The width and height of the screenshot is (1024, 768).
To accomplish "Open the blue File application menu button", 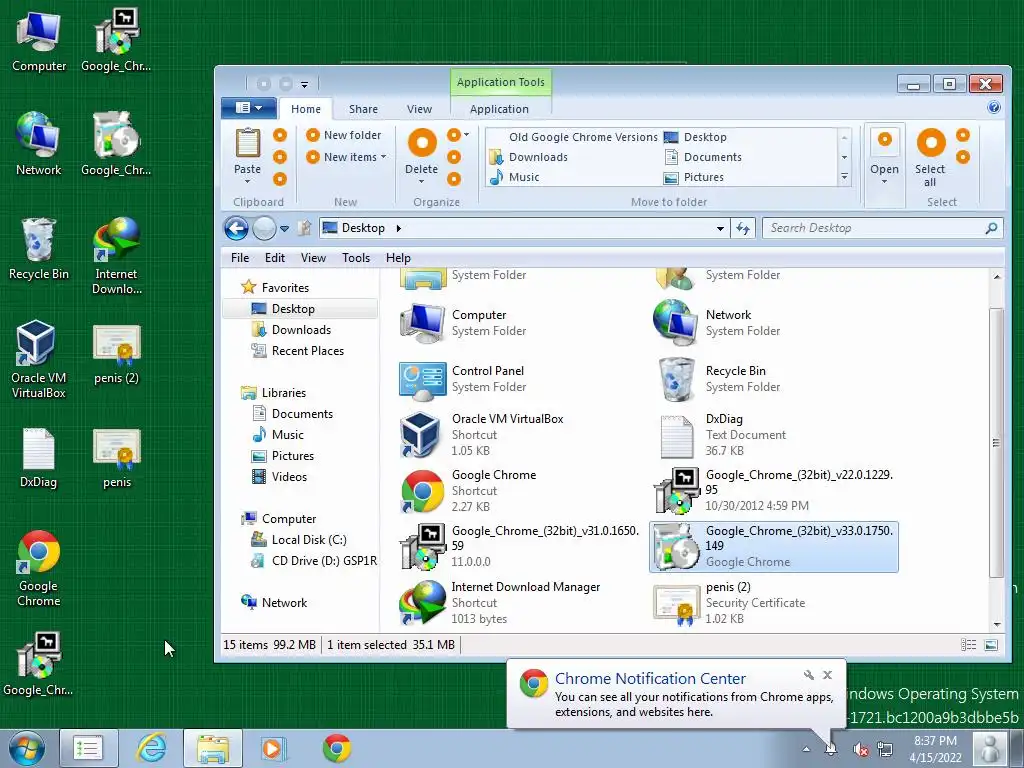I will point(248,108).
